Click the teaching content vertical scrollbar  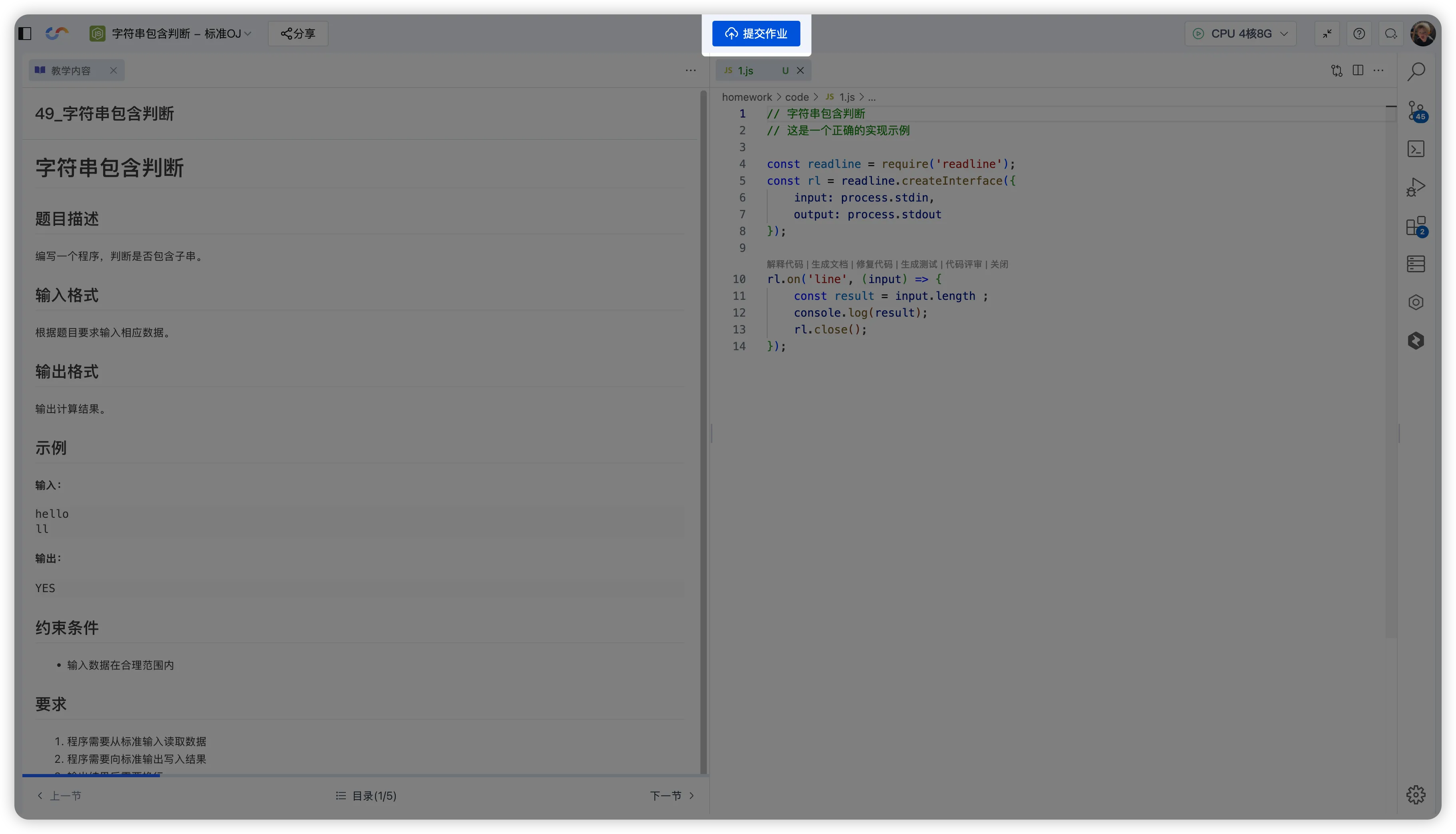pyautogui.click(x=703, y=430)
